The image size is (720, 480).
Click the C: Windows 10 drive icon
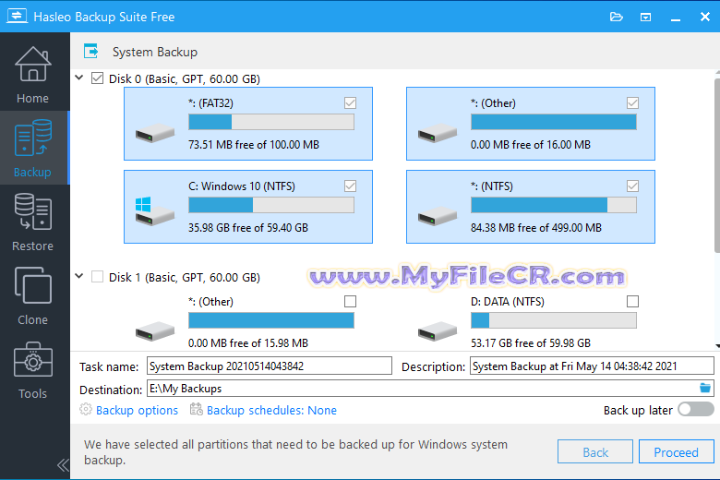click(x=155, y=212)
